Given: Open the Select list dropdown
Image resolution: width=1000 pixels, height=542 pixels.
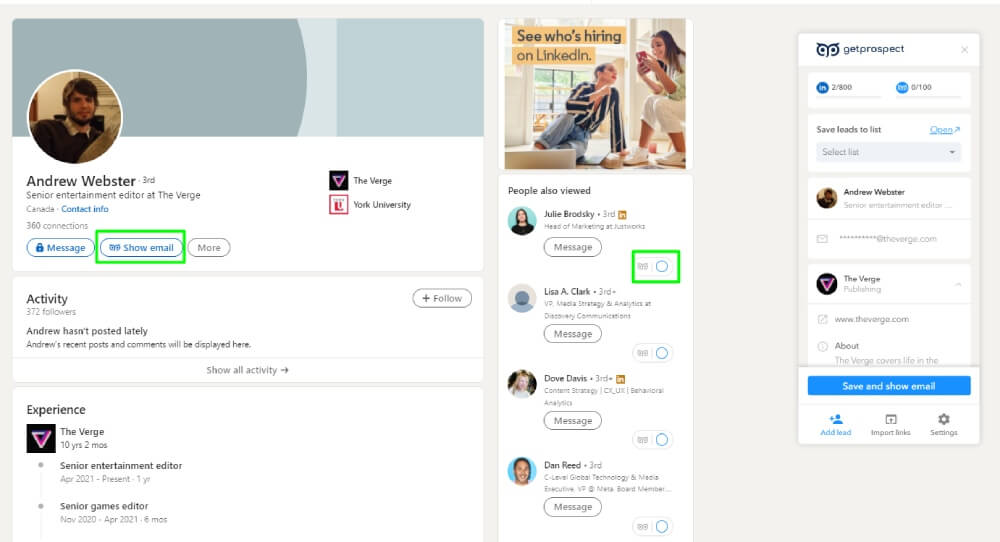Looking at the screenshot, I should pyautogui.click(x=888, y=152).
